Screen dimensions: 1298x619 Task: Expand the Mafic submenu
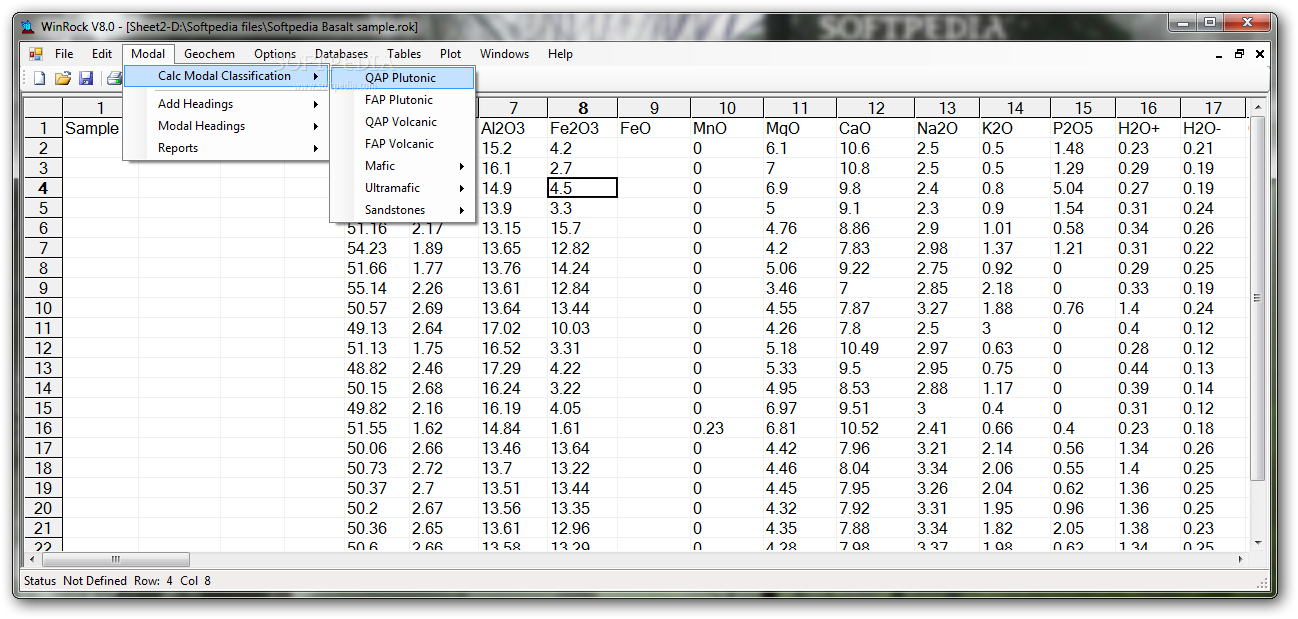coord(402,166)
